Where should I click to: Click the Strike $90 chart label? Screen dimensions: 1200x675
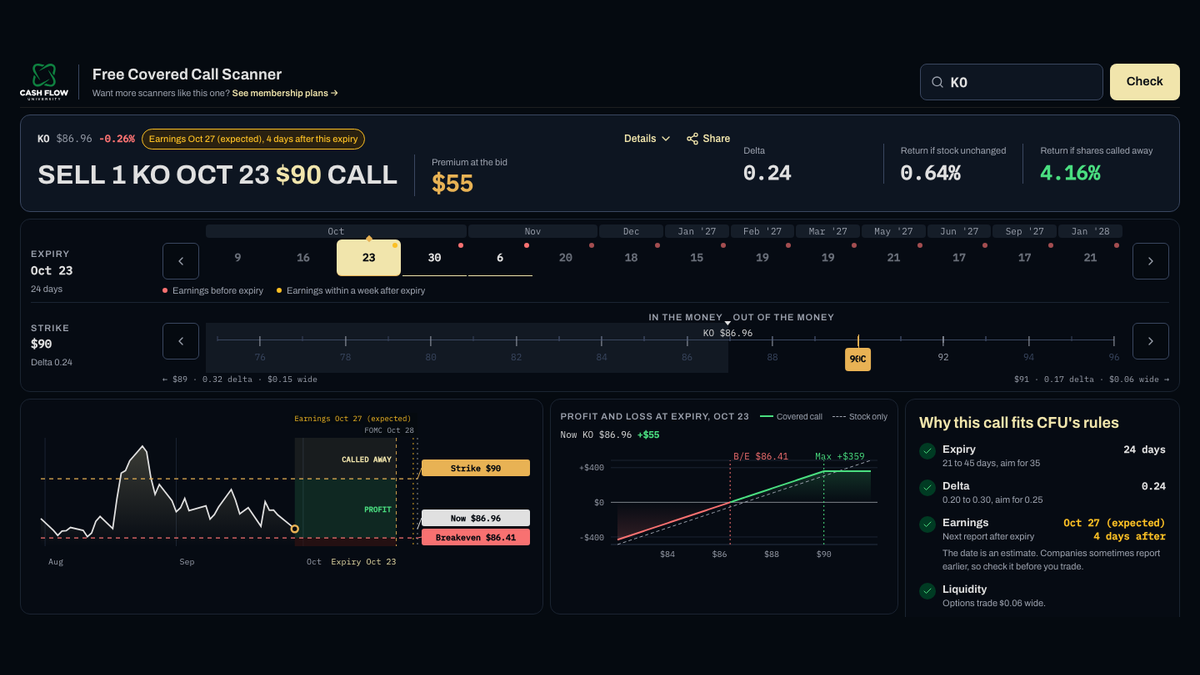pos(475,468)
